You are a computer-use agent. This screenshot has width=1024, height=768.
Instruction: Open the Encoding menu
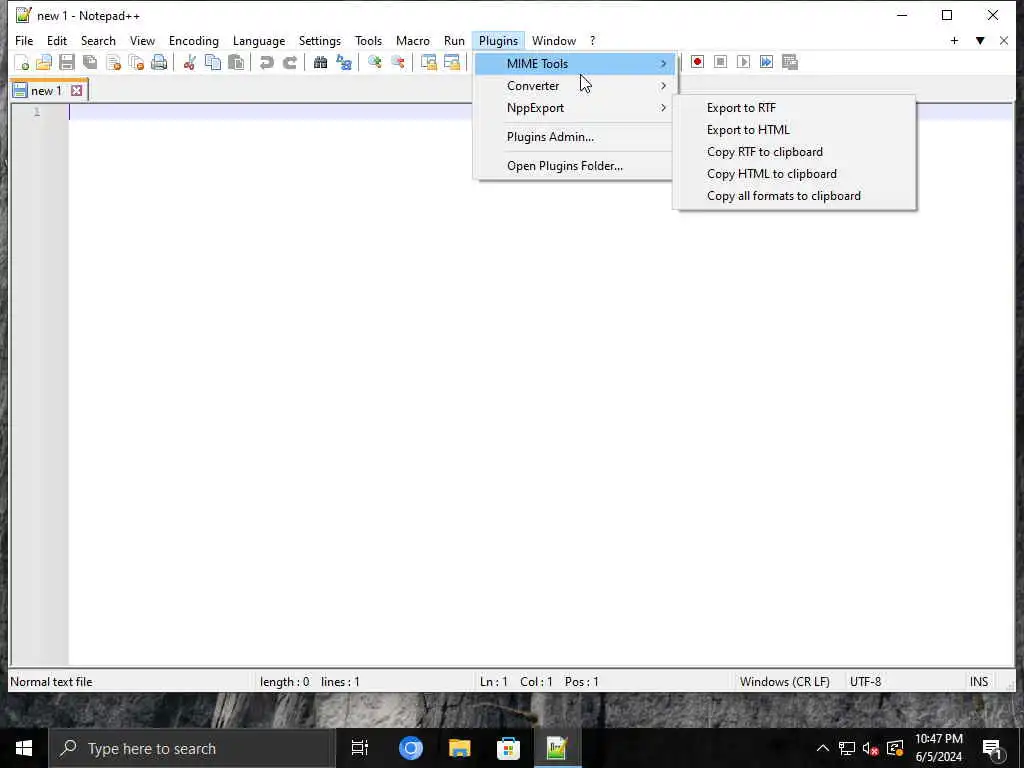click(x=194, y=40)
